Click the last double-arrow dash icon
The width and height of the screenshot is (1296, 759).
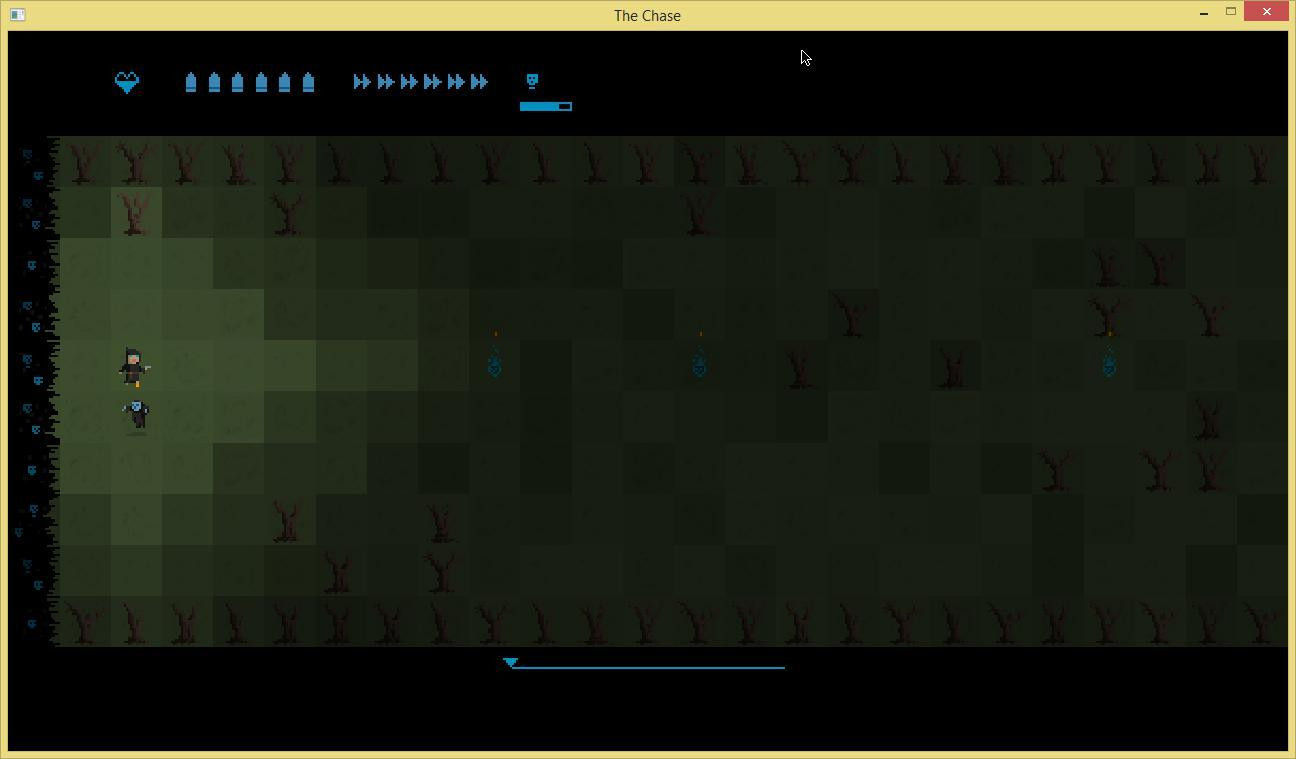(x=479, y=82)
